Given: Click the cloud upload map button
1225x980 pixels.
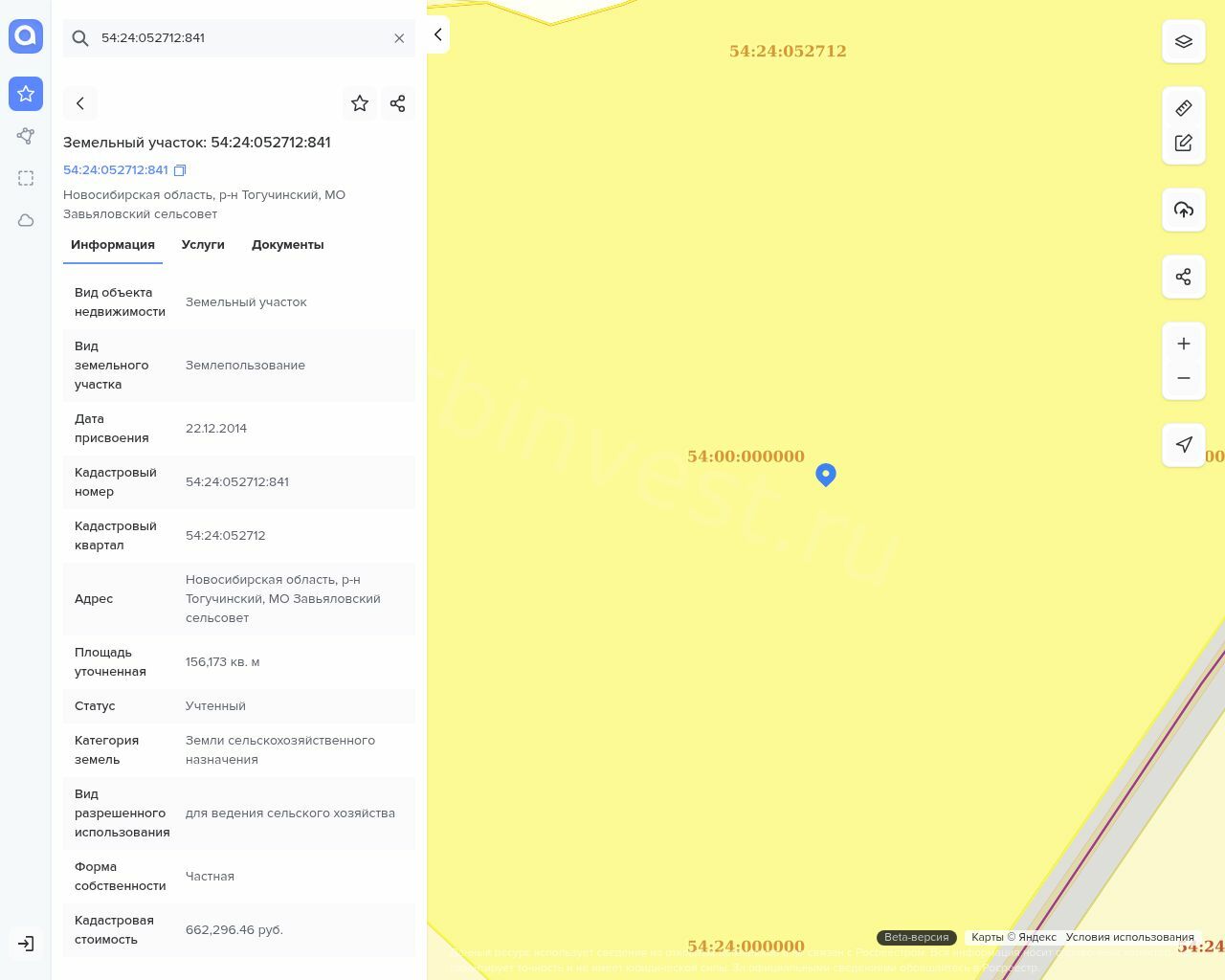Looking at the screenshot, I should tap(1184, 210).
